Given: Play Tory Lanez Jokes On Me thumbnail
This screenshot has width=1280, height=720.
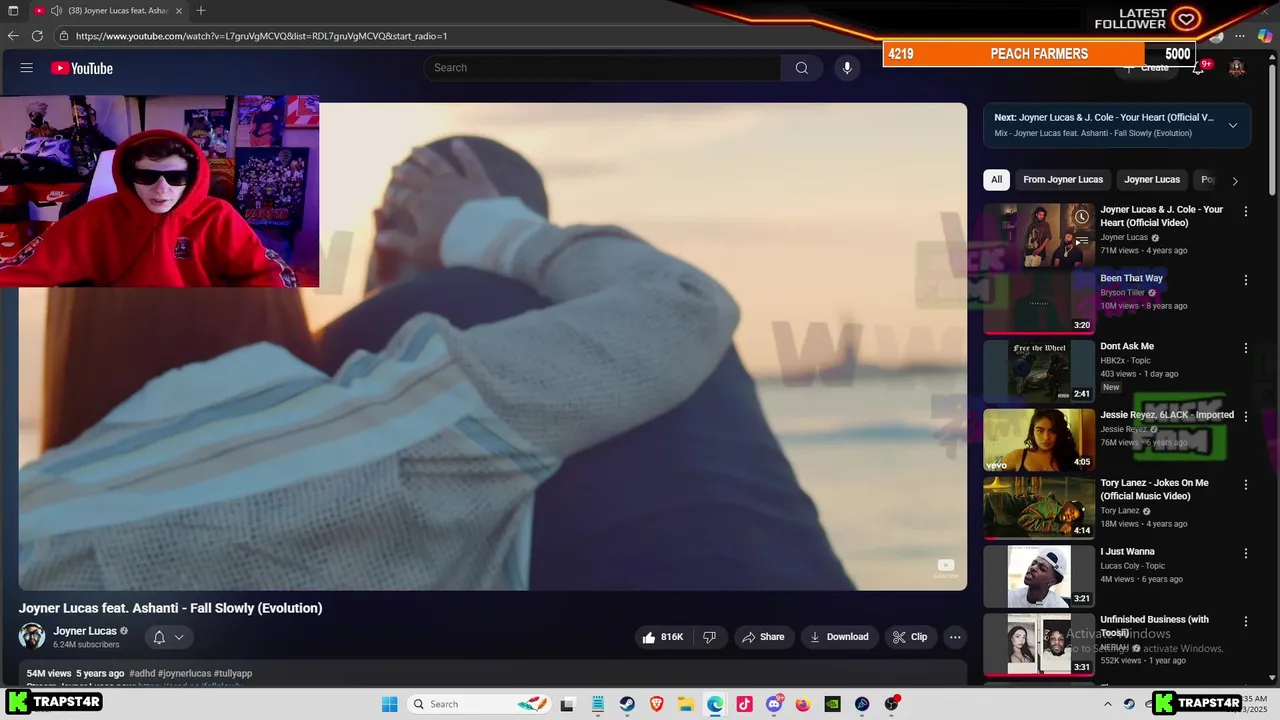Looking at the screenshot, I should click(x=1039, y=508).
